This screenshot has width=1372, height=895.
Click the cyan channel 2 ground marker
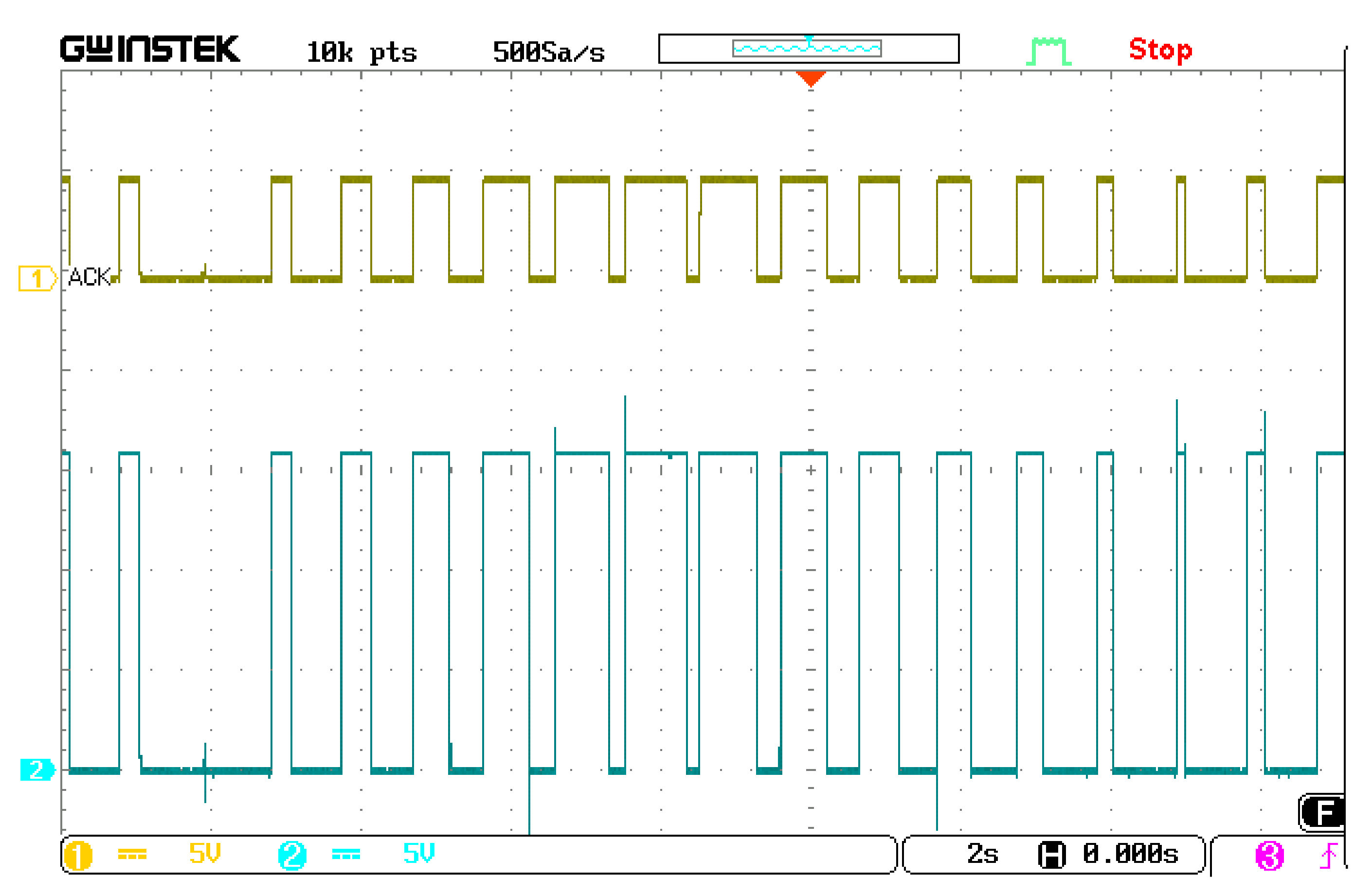[x=37, y=770]
